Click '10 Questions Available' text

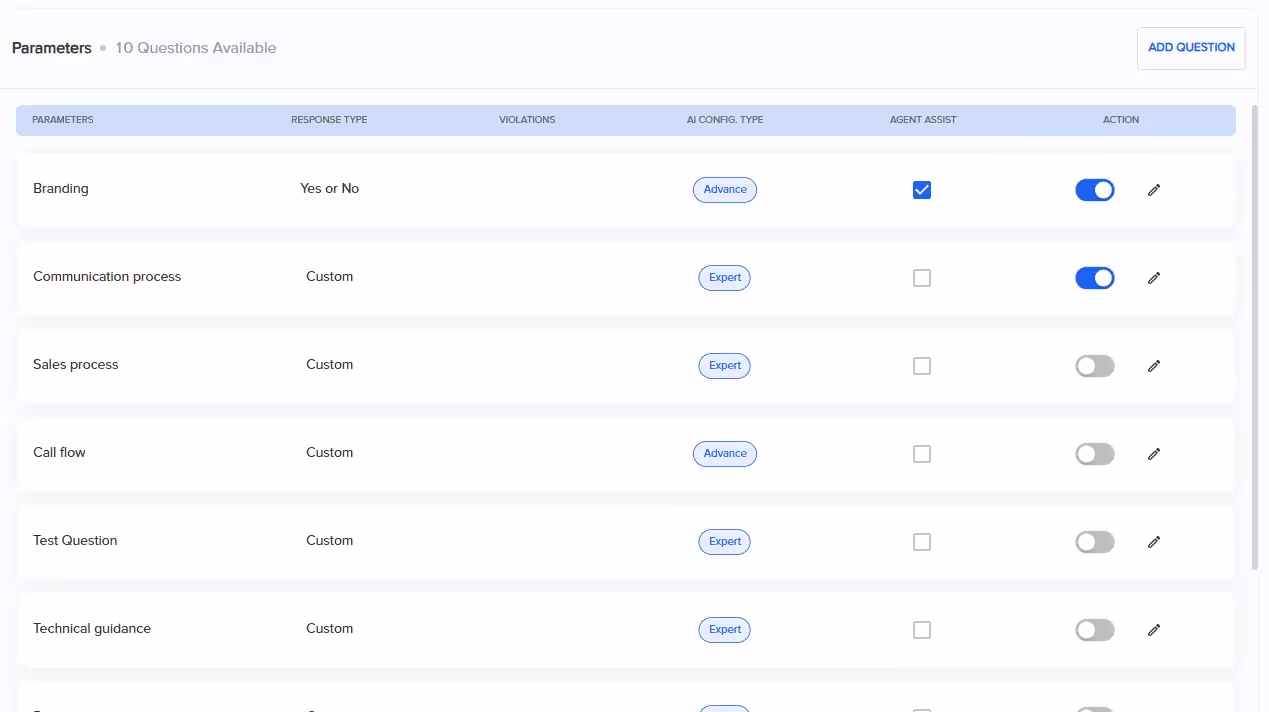click(x=195, y=48)
